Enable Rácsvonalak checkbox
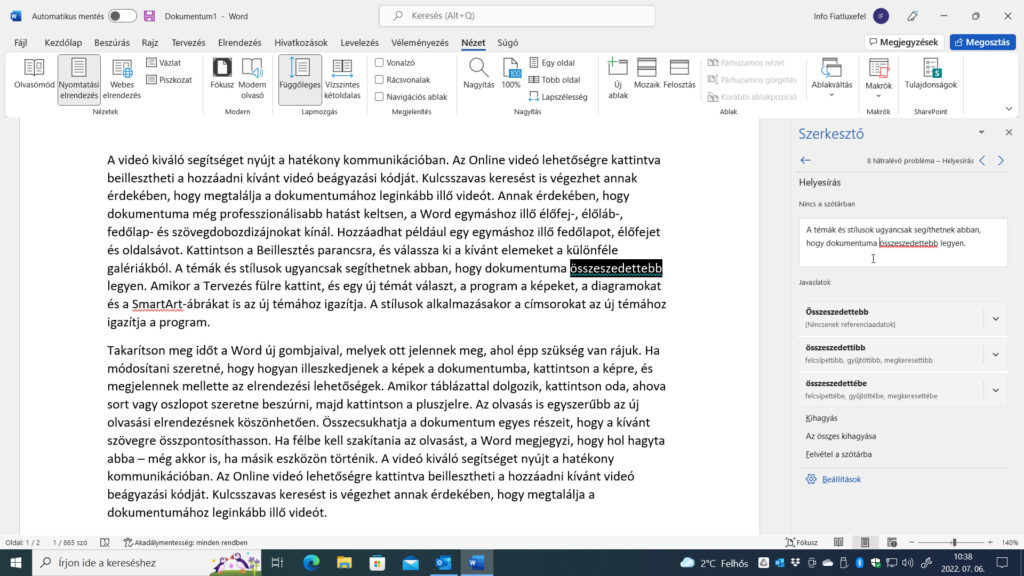1024x576 pixels. coord(379,80)
